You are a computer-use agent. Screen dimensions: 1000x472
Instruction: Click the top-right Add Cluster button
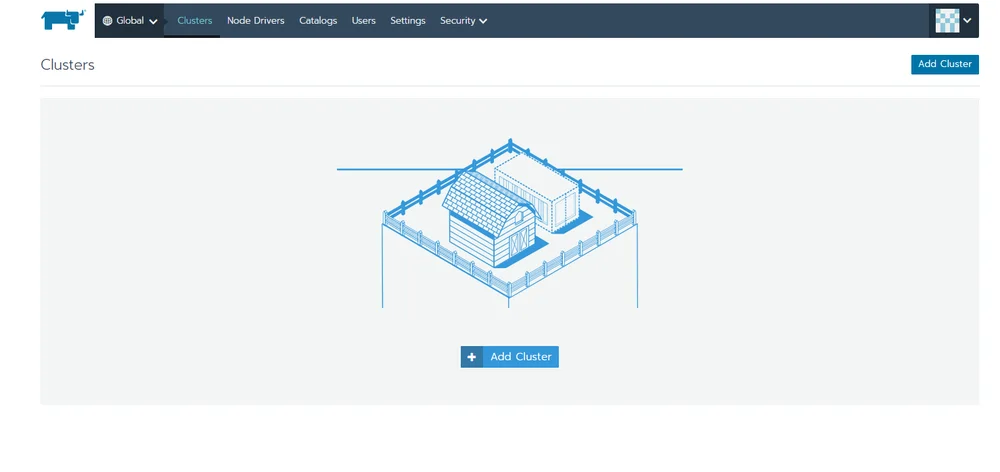945,64
